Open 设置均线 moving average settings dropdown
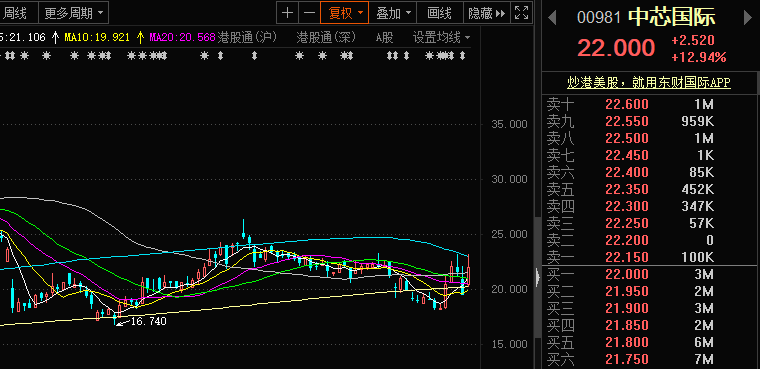The height and width of the screenshot is (369, 760). coord(441,37)
